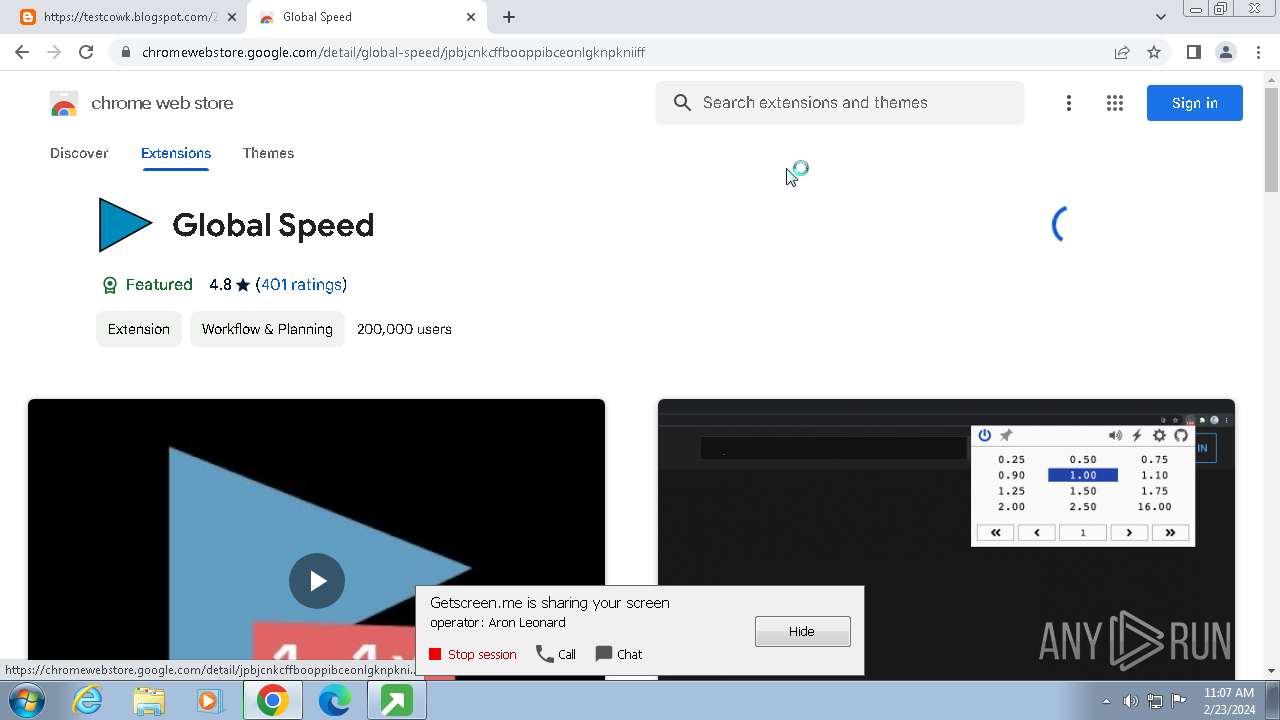The height and width of the screenshot is (720, 1280).
Task: Open File Explorer from taskbar
Action: tap(149, 701)
